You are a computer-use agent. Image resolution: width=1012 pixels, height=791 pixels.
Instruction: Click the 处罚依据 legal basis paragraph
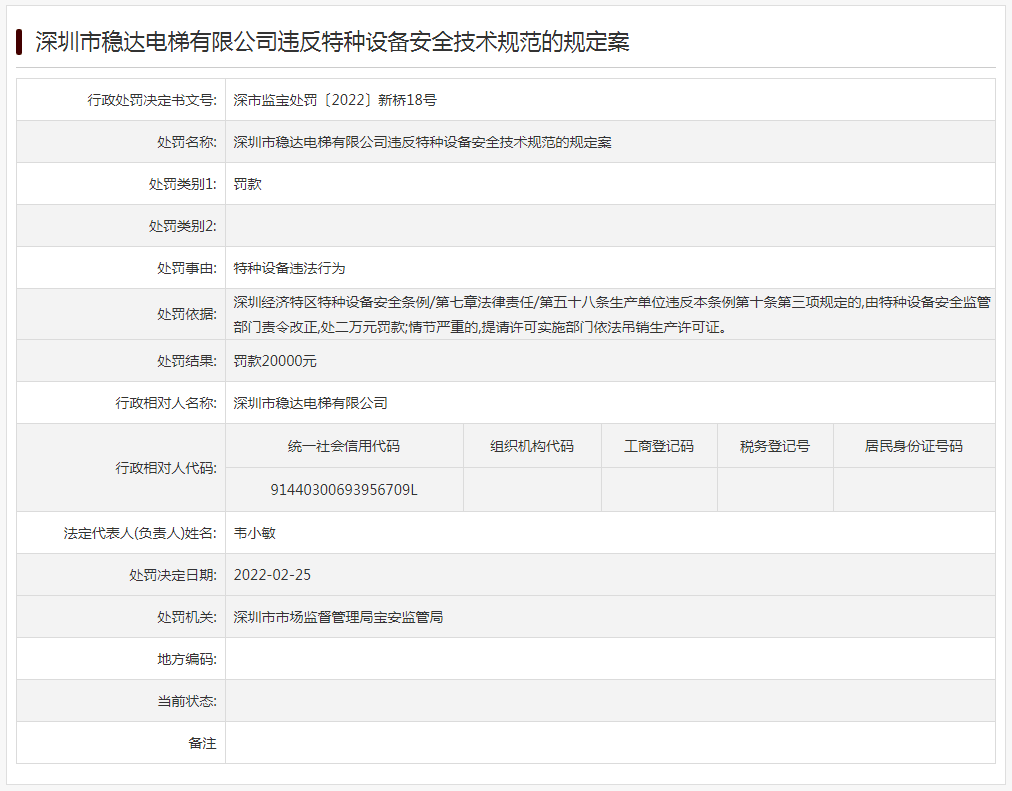pyautogui.click(x=610, y=314)
